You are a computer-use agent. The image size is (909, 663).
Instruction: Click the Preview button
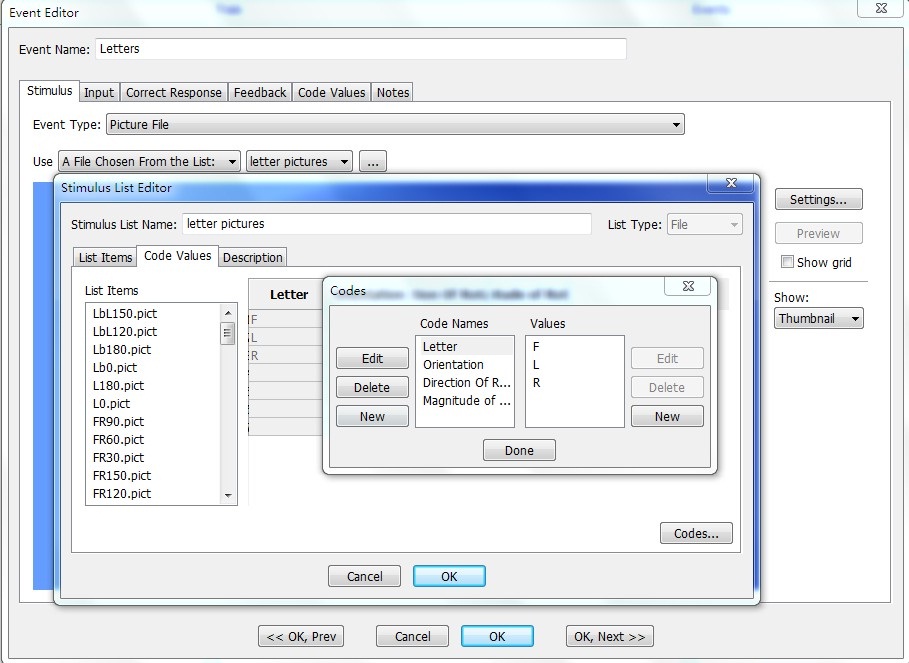tap(819, 234)
